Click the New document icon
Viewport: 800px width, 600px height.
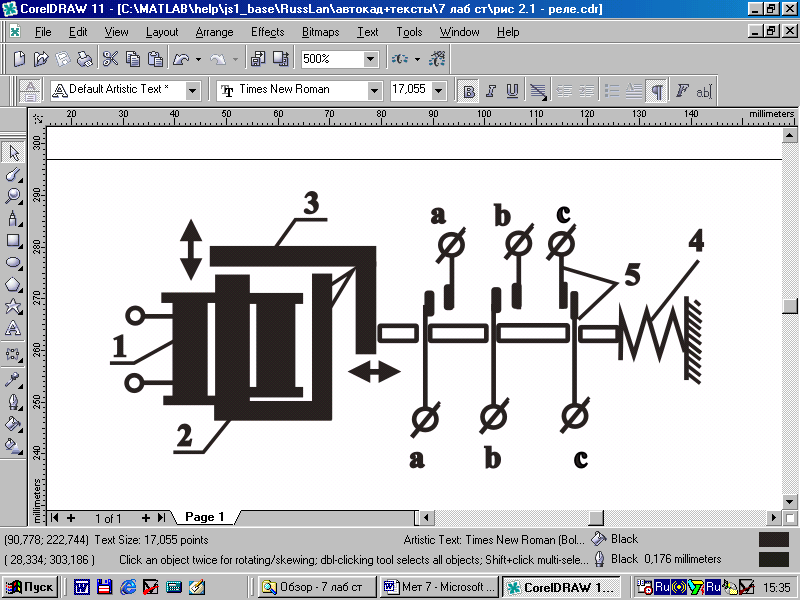click(x=19, y=59)
